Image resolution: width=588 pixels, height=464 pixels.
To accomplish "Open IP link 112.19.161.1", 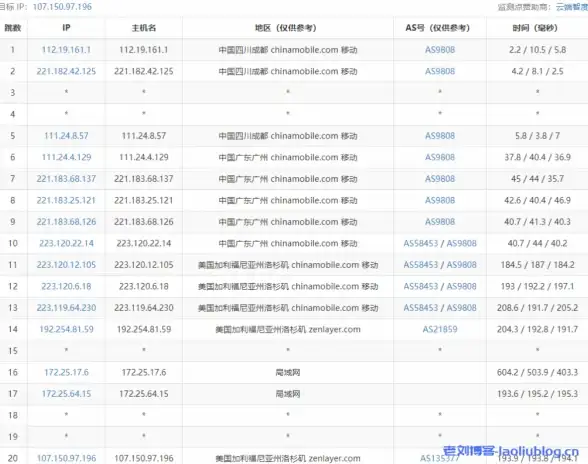I will (x=66, y=50).
